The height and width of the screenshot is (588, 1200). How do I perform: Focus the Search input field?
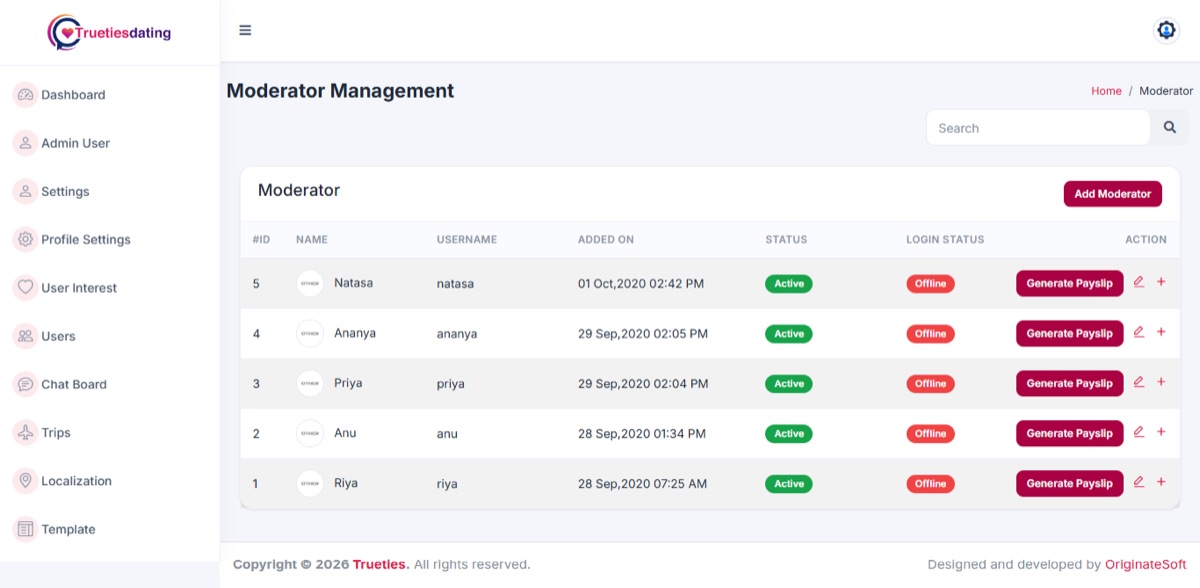pyautogui.click(x=1038, y=128)
